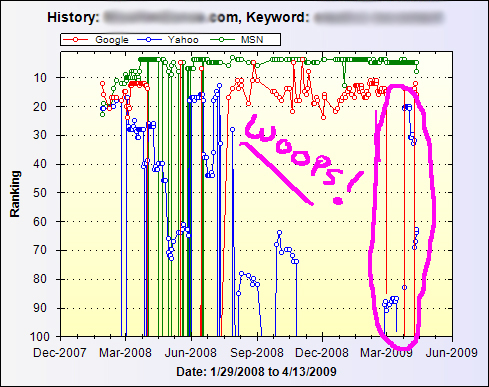The width and height of the screenshot is (489, 387).
Task: Click the Sep-2008 x-axis label
Action: click(x=257, y=353)
